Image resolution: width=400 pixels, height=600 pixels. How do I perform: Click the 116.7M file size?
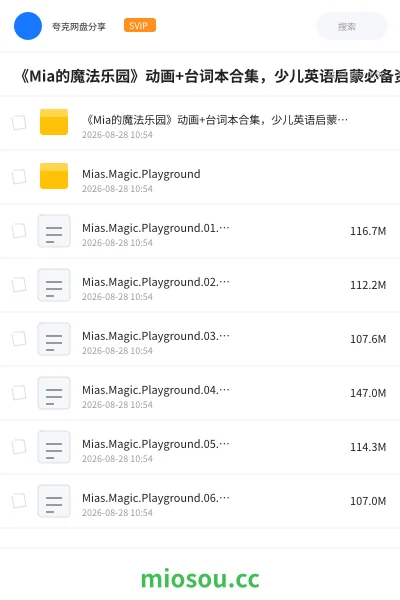[368, 231]
